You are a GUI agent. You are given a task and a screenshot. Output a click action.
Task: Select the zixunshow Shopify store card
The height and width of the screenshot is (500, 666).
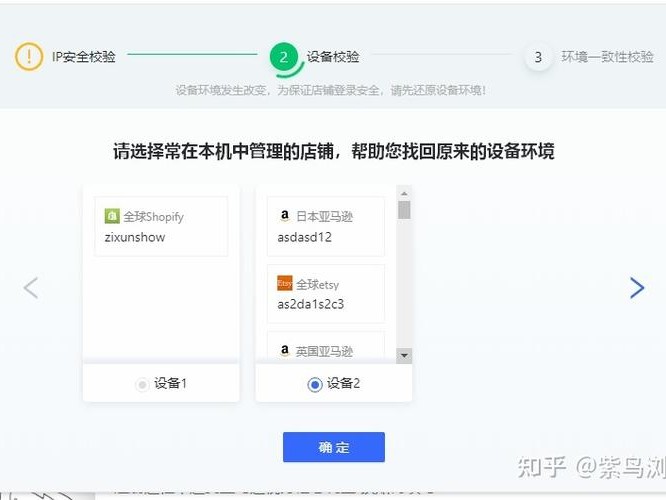pyautogui.click(x=161, y=226)
